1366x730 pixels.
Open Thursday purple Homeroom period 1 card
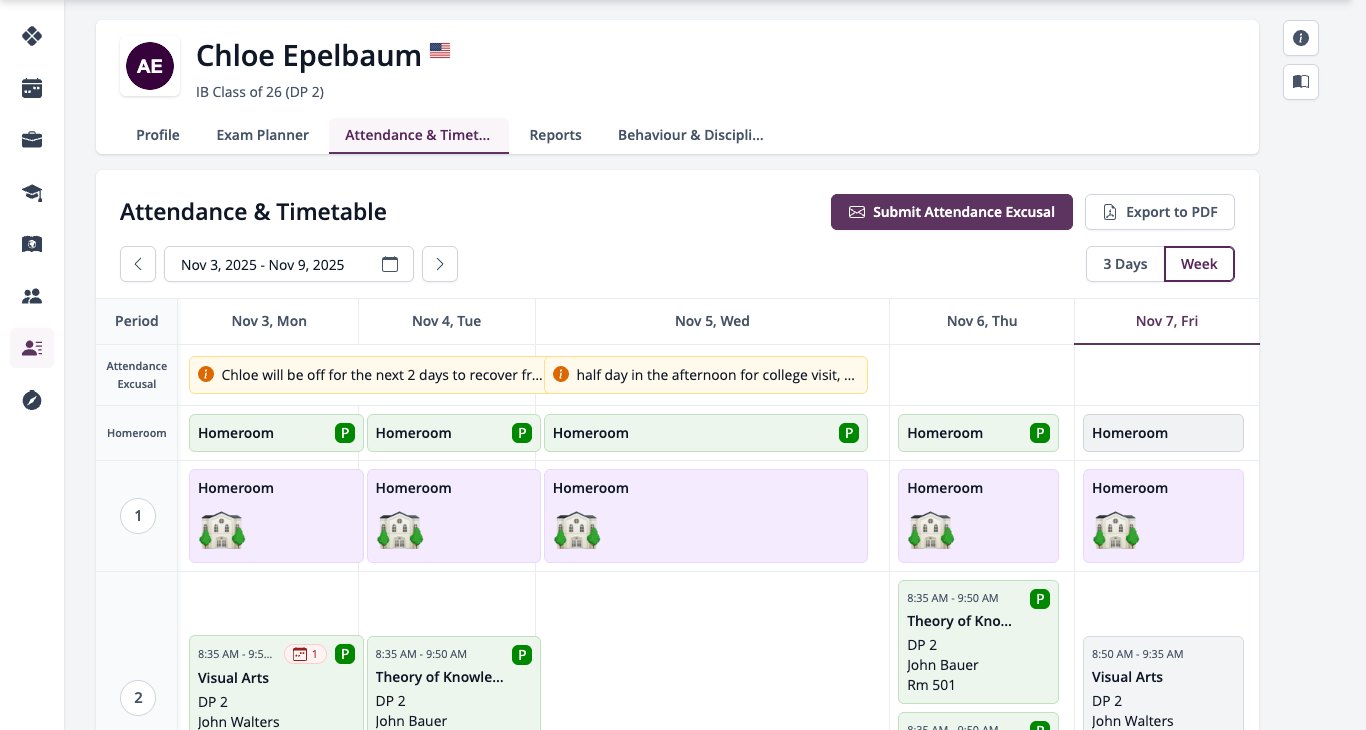point(978,516)
